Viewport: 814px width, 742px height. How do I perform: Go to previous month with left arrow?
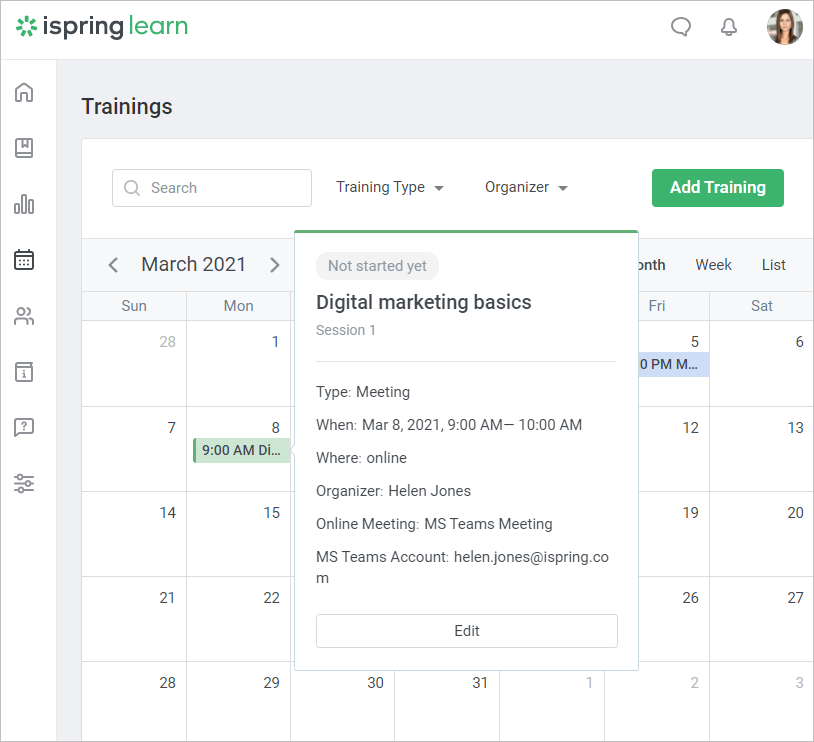113,265
